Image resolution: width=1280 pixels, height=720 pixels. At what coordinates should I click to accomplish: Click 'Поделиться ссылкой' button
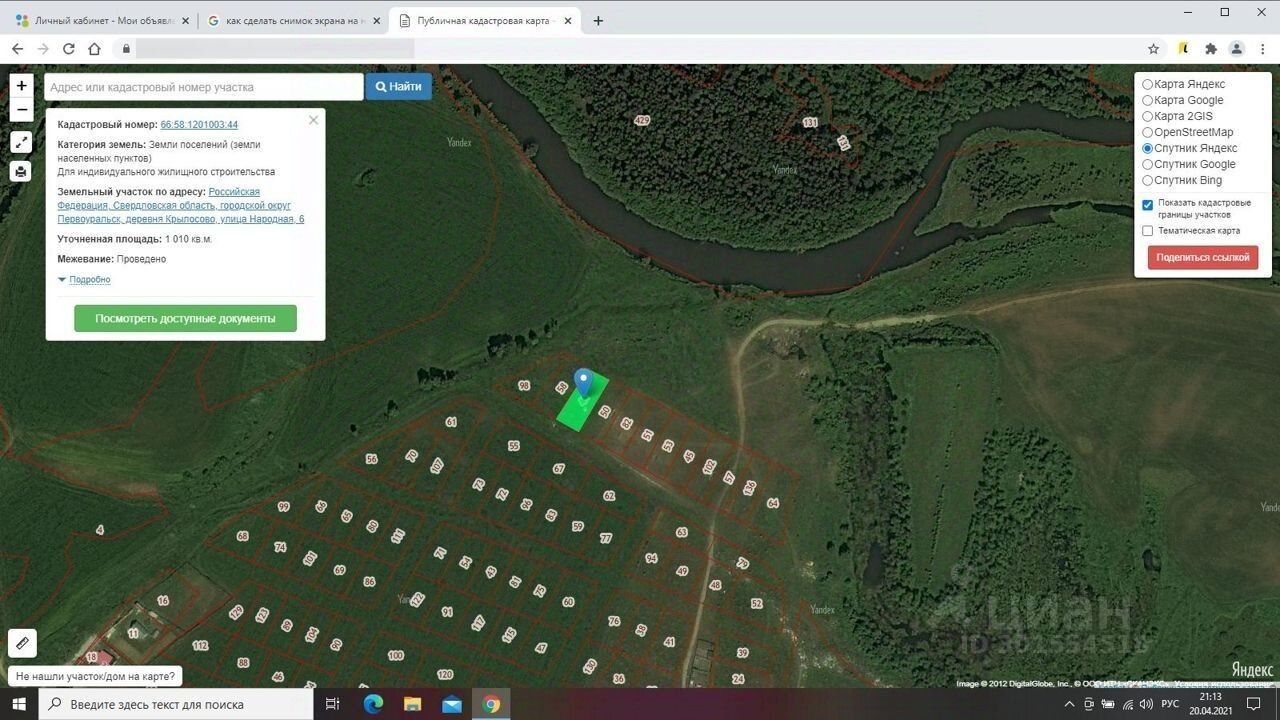tap(1203, 257)
